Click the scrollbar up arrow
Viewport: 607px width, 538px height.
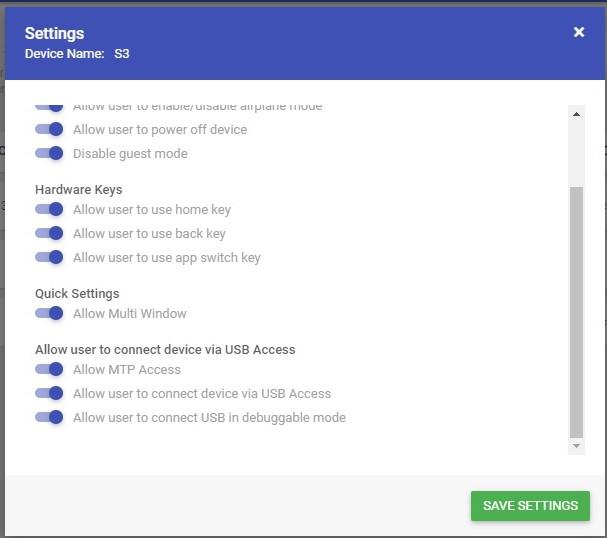coord(576,114)
